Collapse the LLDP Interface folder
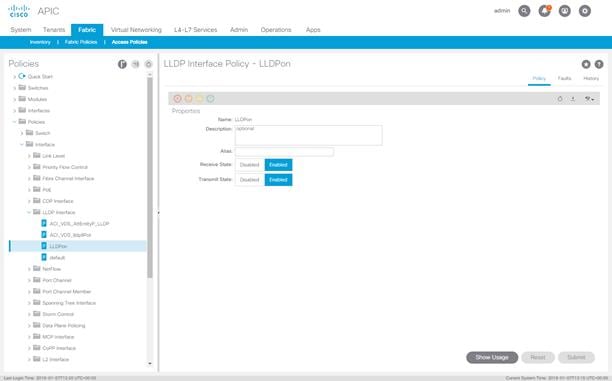 (x=29, y=212)
